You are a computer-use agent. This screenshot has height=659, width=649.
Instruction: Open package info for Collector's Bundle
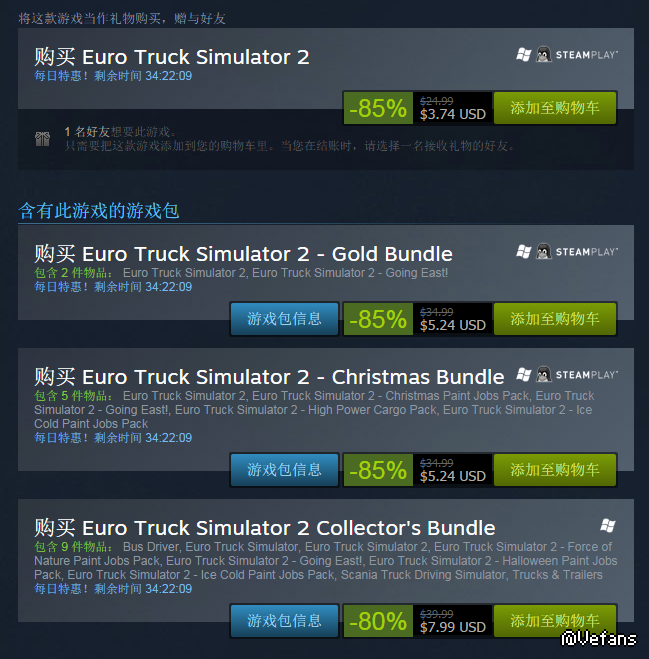(x=285, y=621)
